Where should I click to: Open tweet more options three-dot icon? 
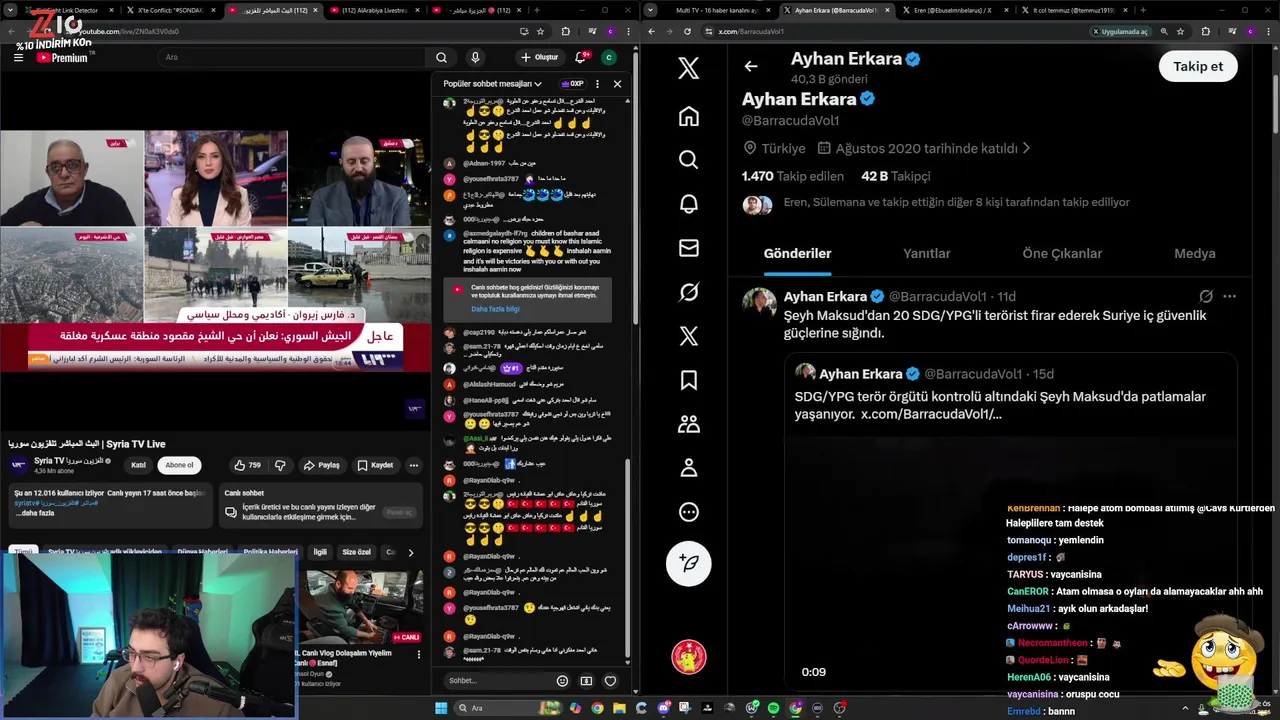[x=1229, y=296]
